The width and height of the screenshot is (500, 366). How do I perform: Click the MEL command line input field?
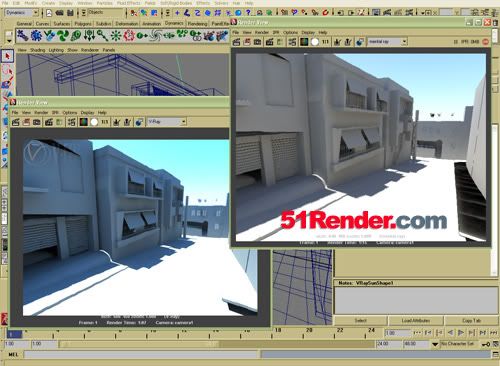(141, 355)
